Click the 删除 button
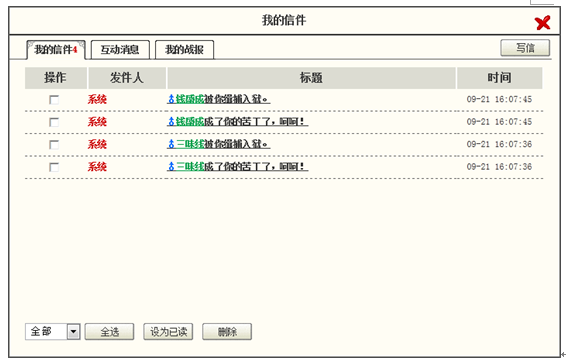Viewport: 566px width, 361px height. click(227, 331)
